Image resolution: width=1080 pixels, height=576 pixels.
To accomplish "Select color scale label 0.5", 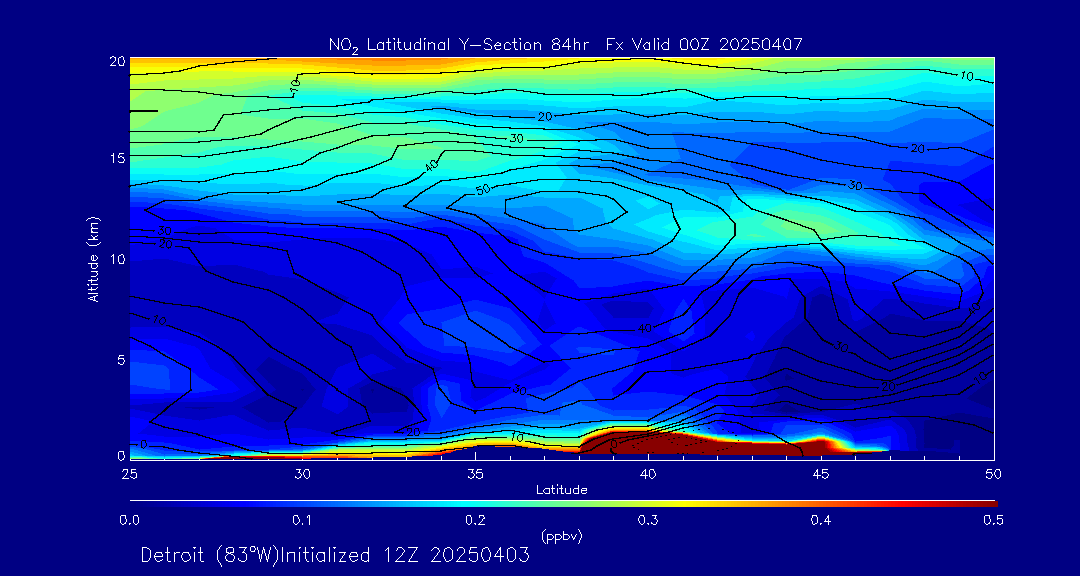I will point(993,521).
